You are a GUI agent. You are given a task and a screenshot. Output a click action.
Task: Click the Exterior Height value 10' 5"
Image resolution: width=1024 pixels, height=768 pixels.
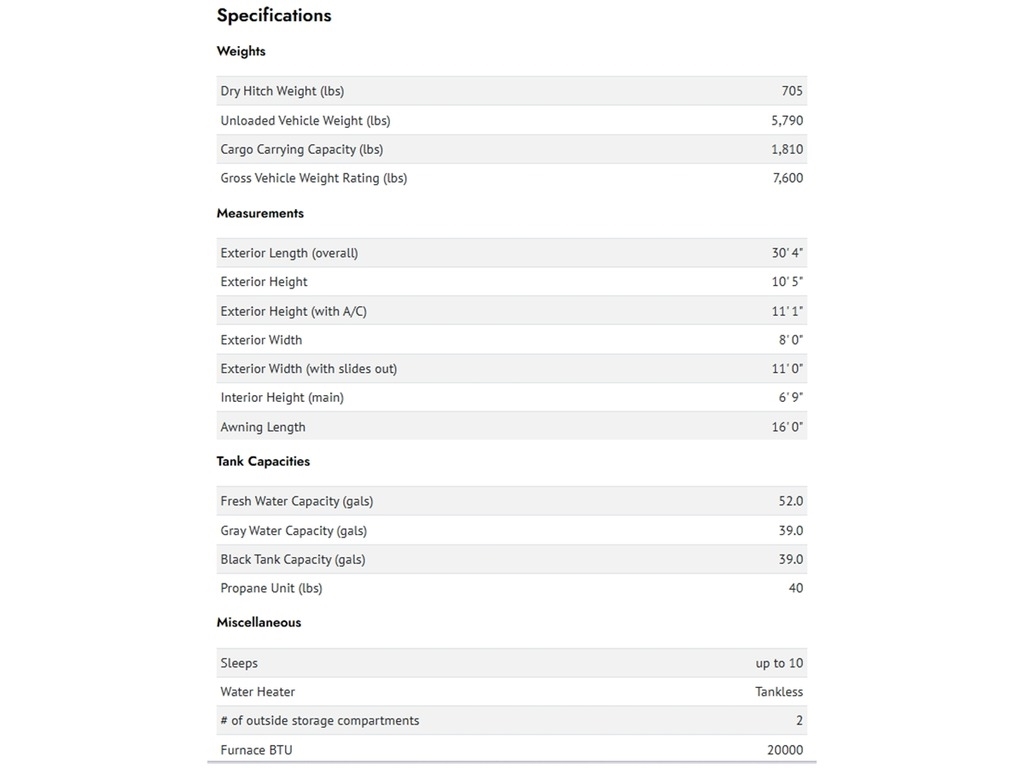coord(787,281)
